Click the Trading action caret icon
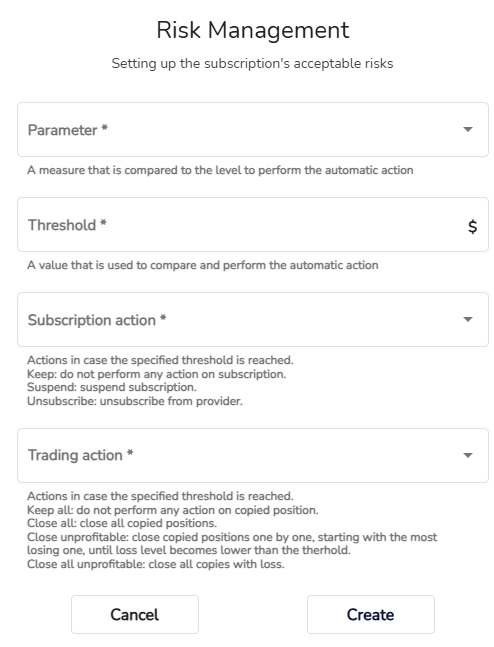 point(468,456)
